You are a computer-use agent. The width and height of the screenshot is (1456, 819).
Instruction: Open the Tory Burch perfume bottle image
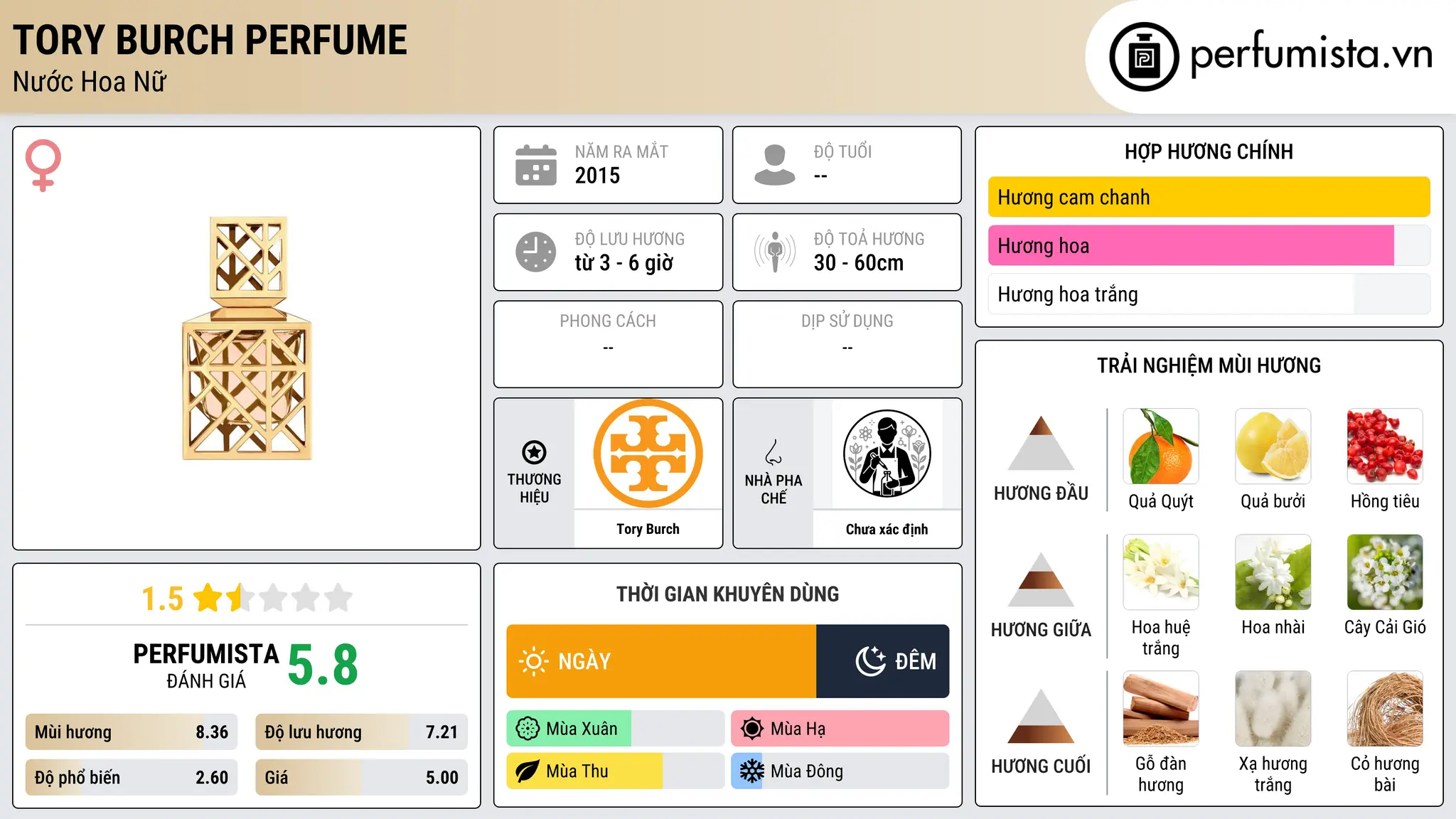[247, 338]
